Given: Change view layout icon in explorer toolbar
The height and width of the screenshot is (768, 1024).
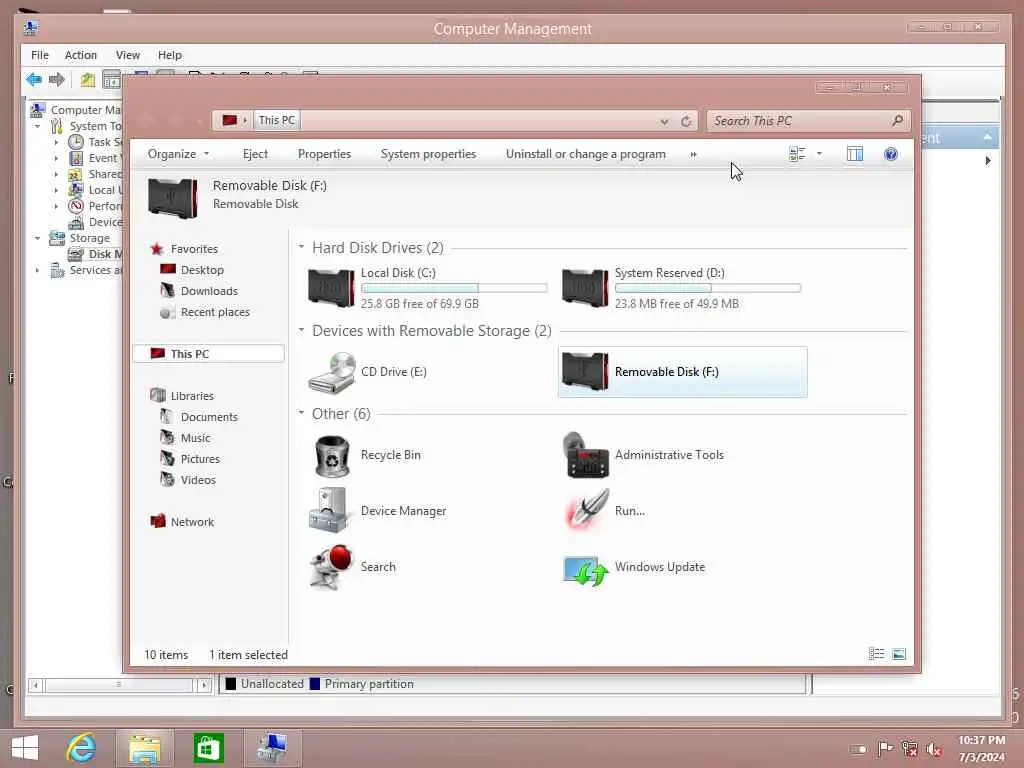Looking at the screenshot, I should pos(797,154).
